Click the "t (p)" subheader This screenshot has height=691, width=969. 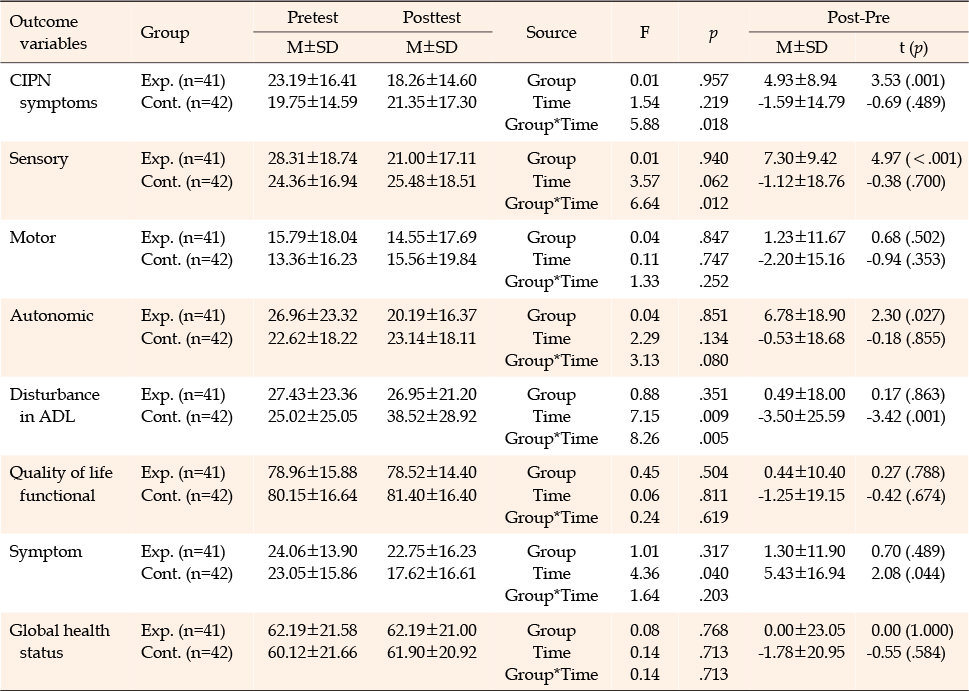(909, 46)
